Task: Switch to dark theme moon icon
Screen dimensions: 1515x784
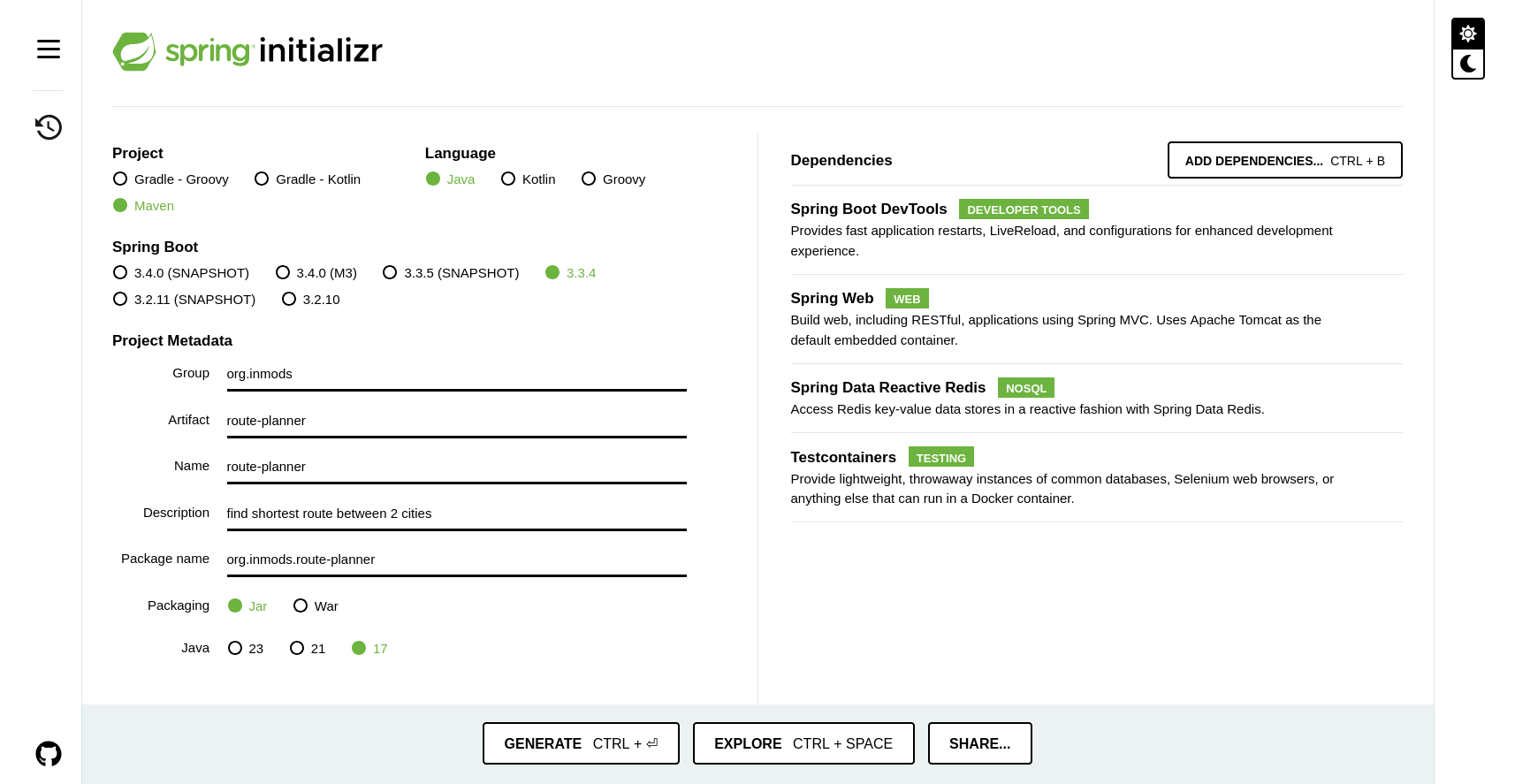Action: click(x=1467, y=64)
